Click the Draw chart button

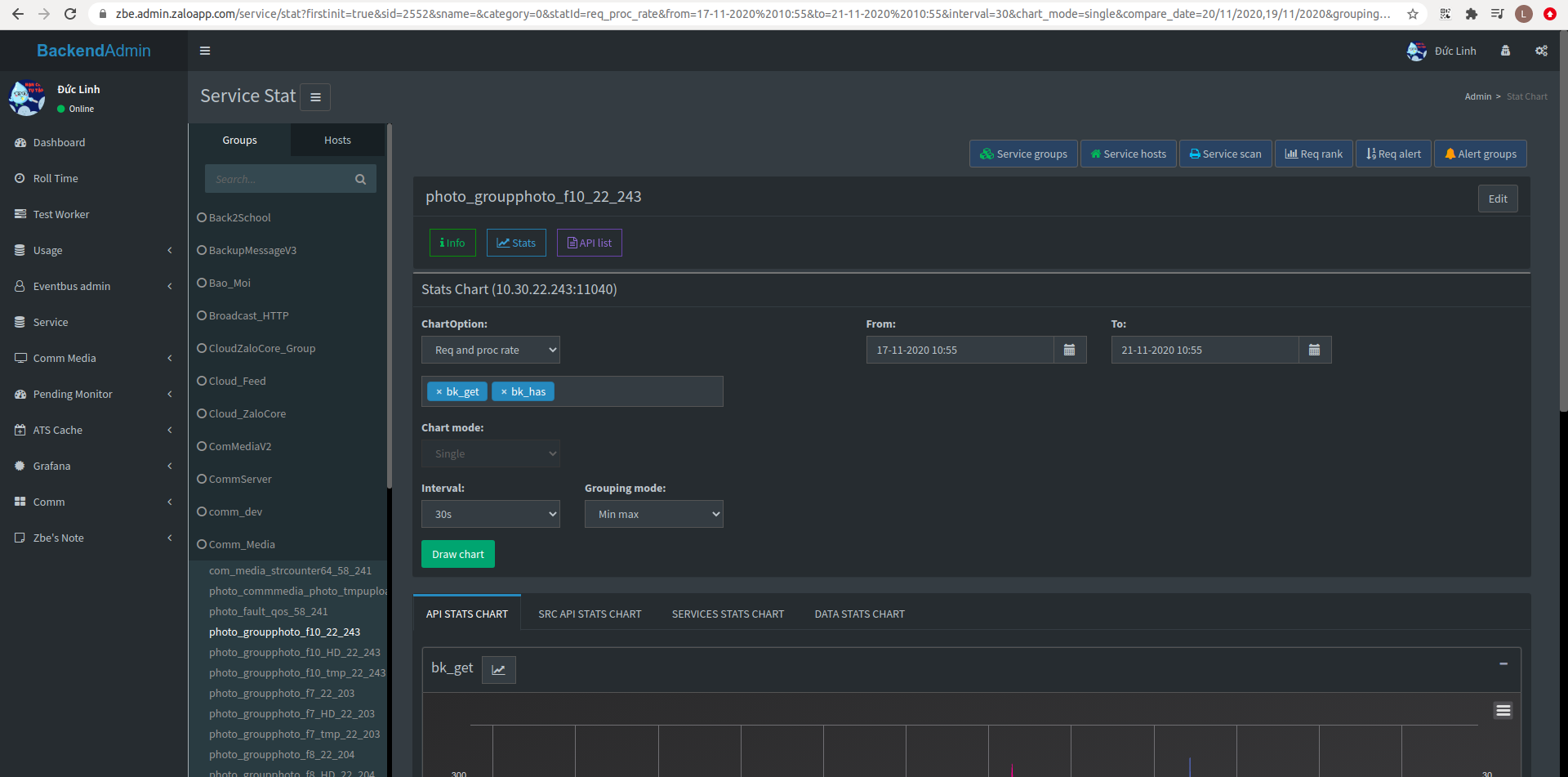pos(457,554)
